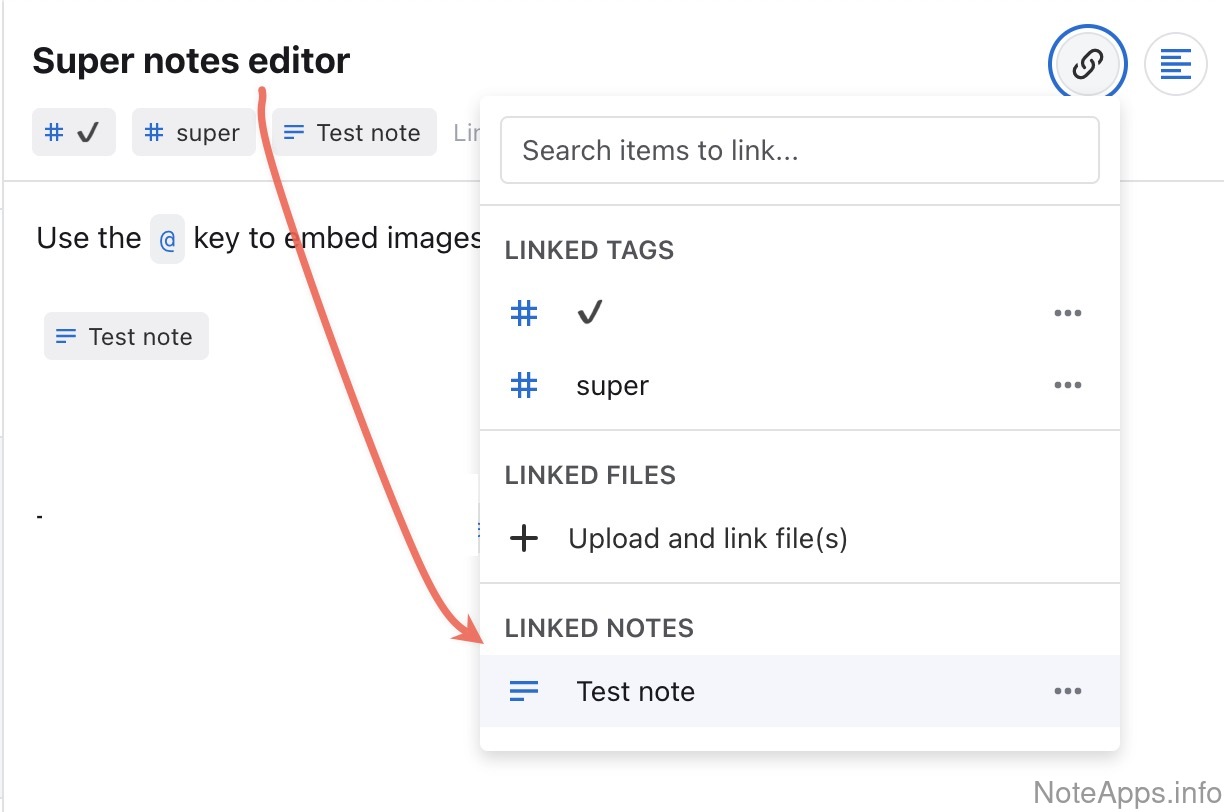Click the note lines icon in Linked Notes

[524, 691]
